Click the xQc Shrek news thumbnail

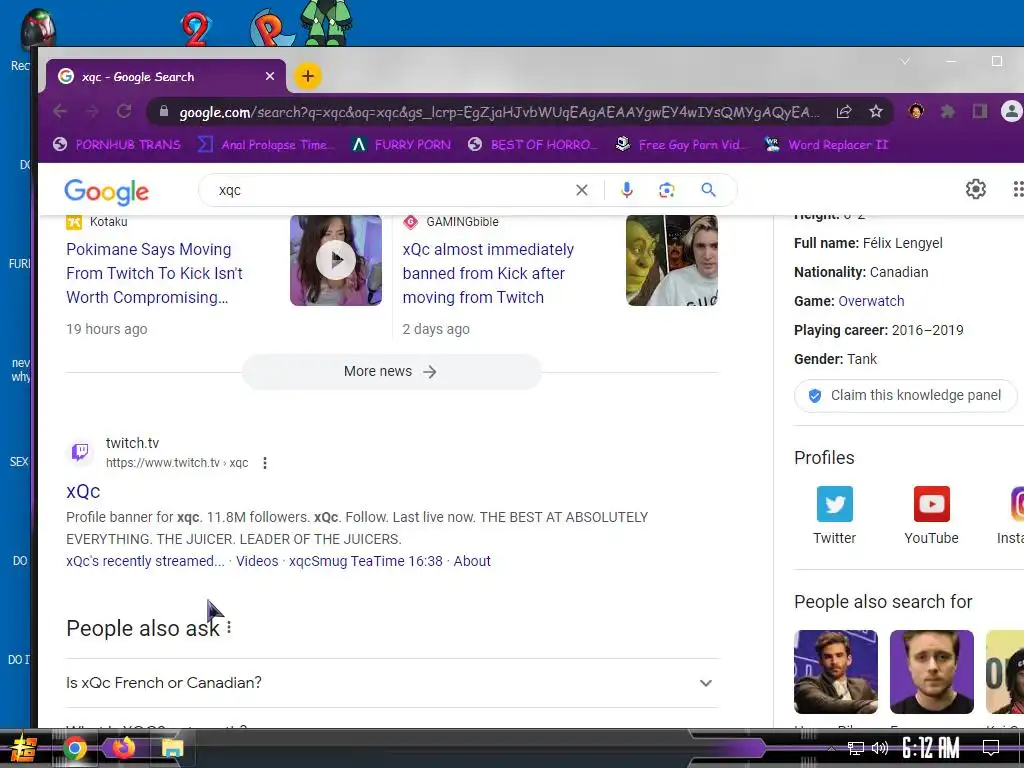coord(672,260)
